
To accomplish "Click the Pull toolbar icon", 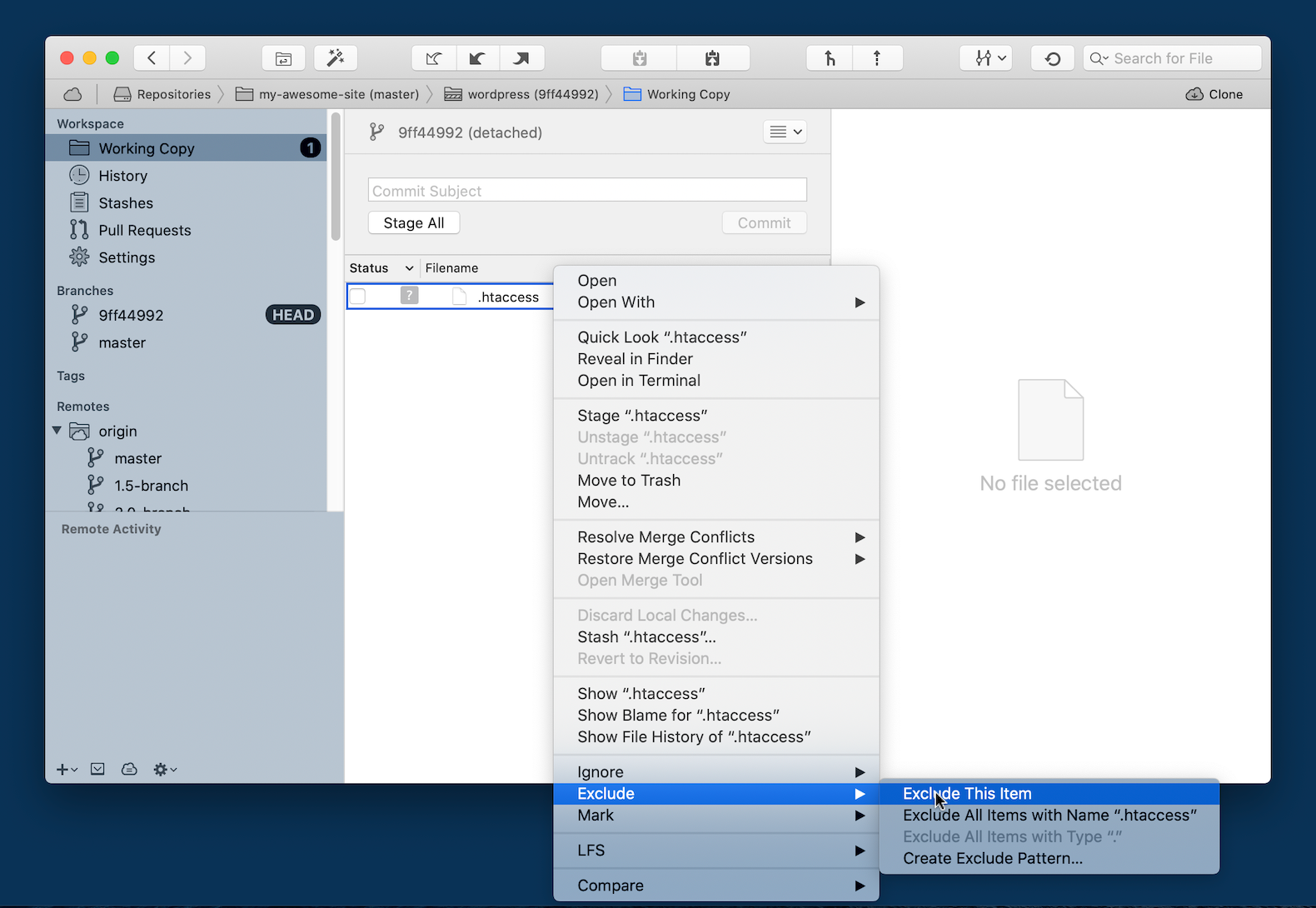I will pyautogui.click(x=477, y=58).
